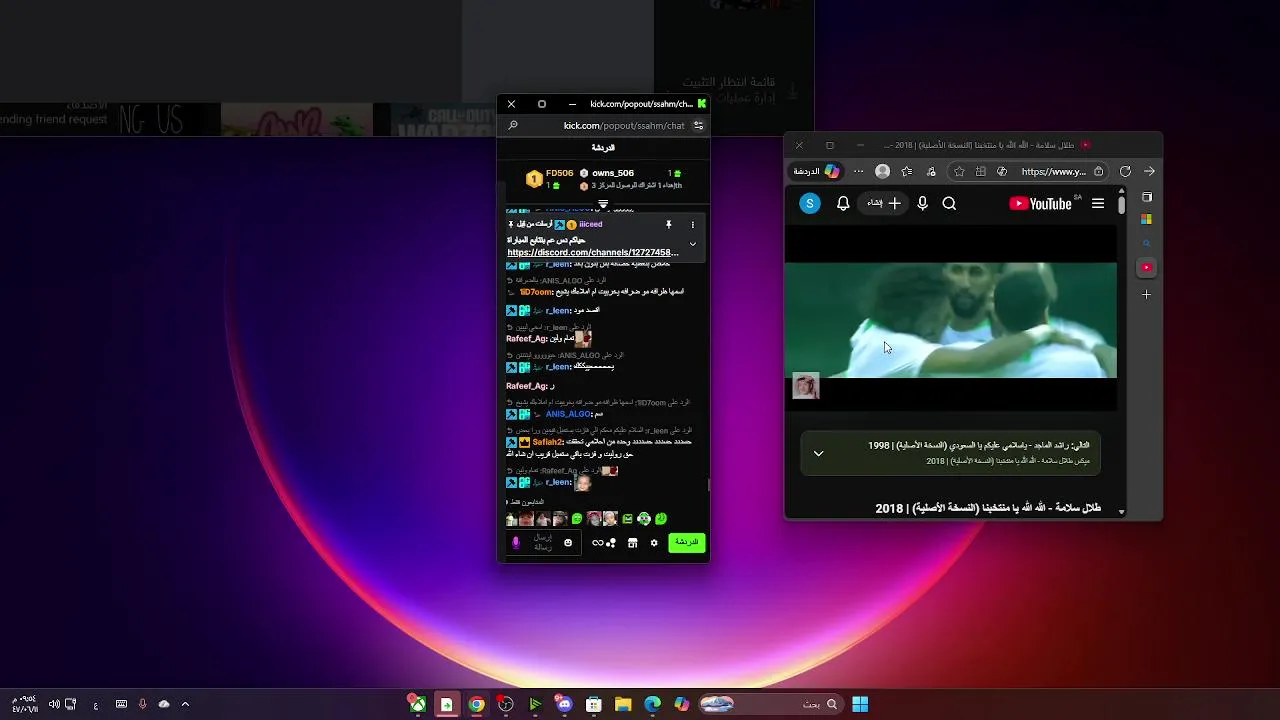1280x720 pixels.
Task: Click the Safiah2 username in chat
Action: click(x=547, y=442)
